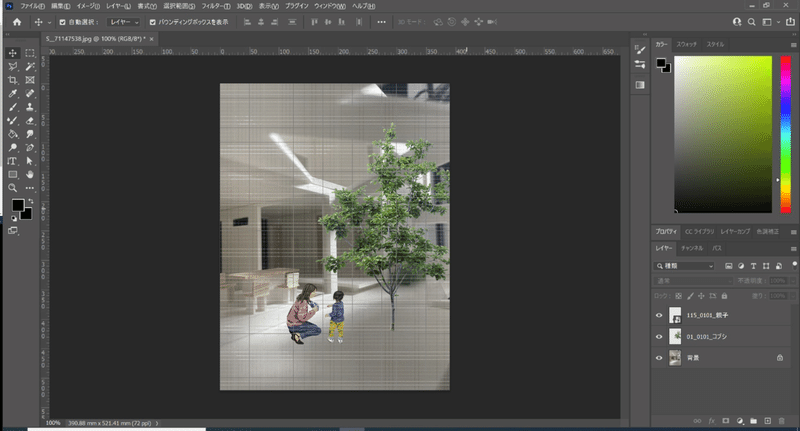Select the Smudge tool

tap(30, 134)
